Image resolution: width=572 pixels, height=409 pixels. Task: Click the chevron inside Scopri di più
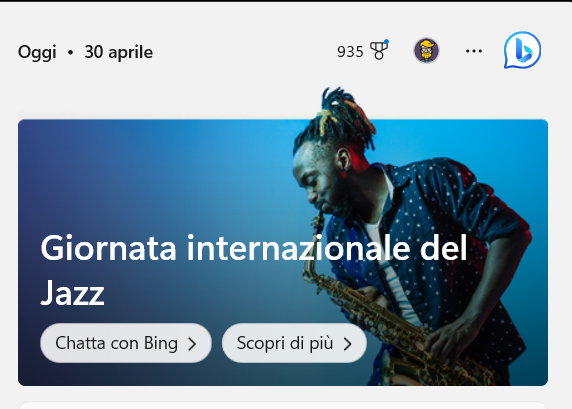click(347, 344)
